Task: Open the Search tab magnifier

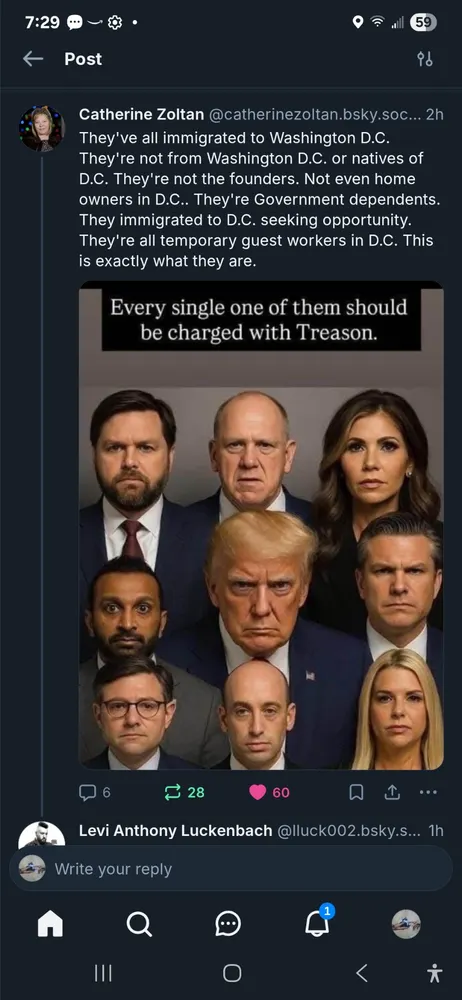Action: 138,923
